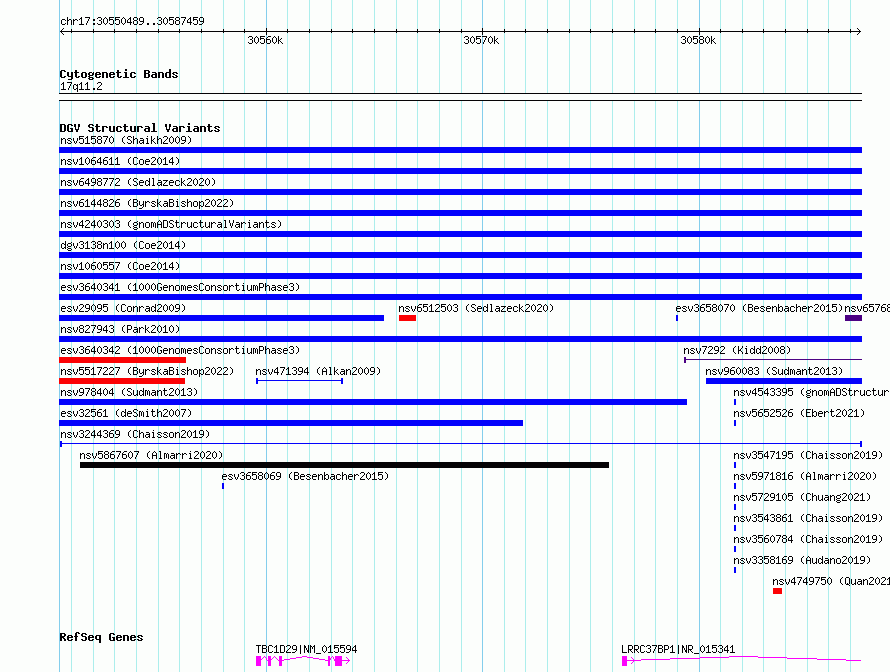Click nsv827943 (Park2010) label
This screenshot has width=890, height=672.
click(x=120, y=329)
